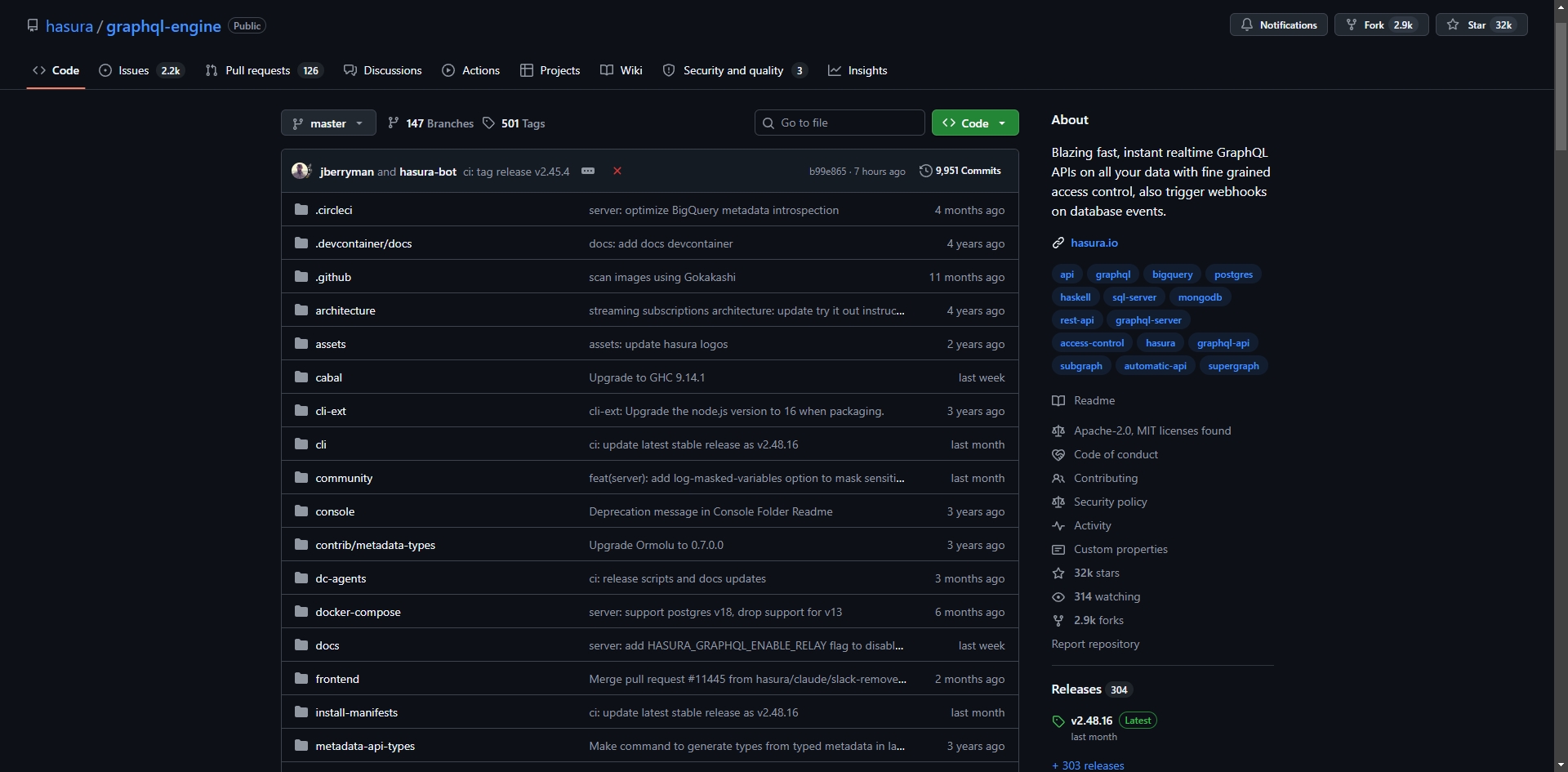The height and width of the screenshot is (772, 1568).
Task: Click the branch icon next to 147 Branches
Action: click(x=394, y=123)
